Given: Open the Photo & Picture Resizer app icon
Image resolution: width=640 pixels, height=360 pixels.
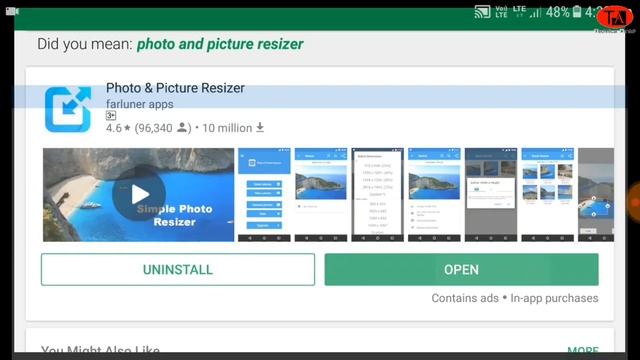Looking at the screenshot, I should pos(68,109).
